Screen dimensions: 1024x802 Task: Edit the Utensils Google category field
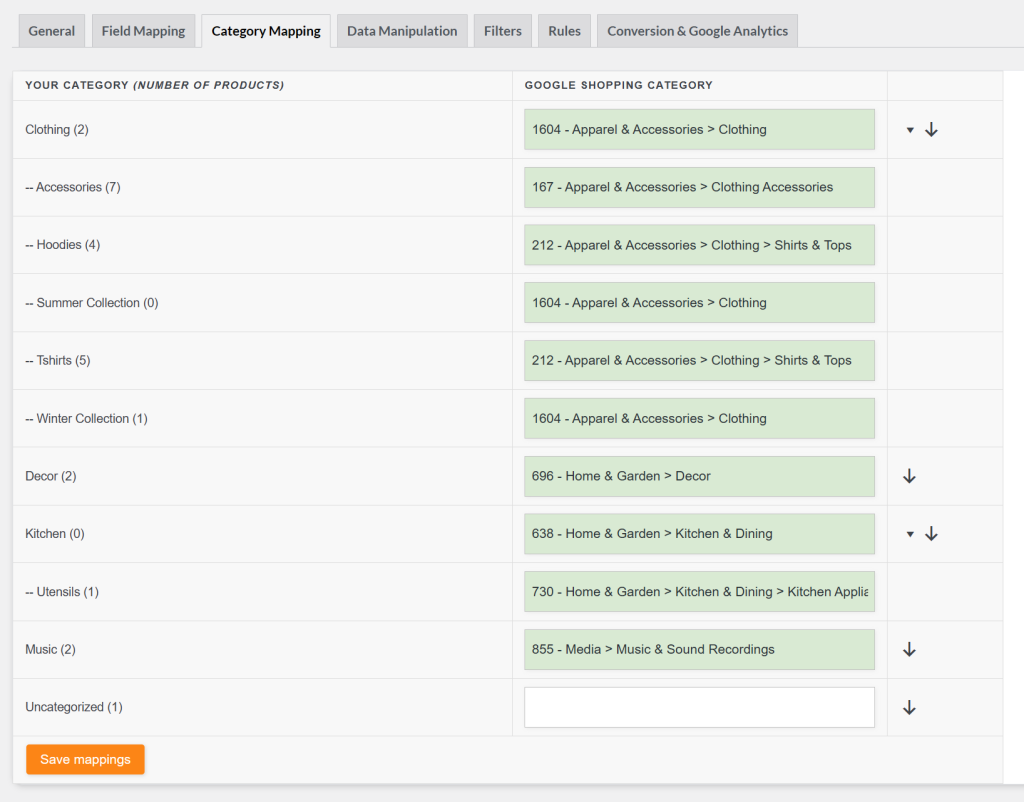699,592
